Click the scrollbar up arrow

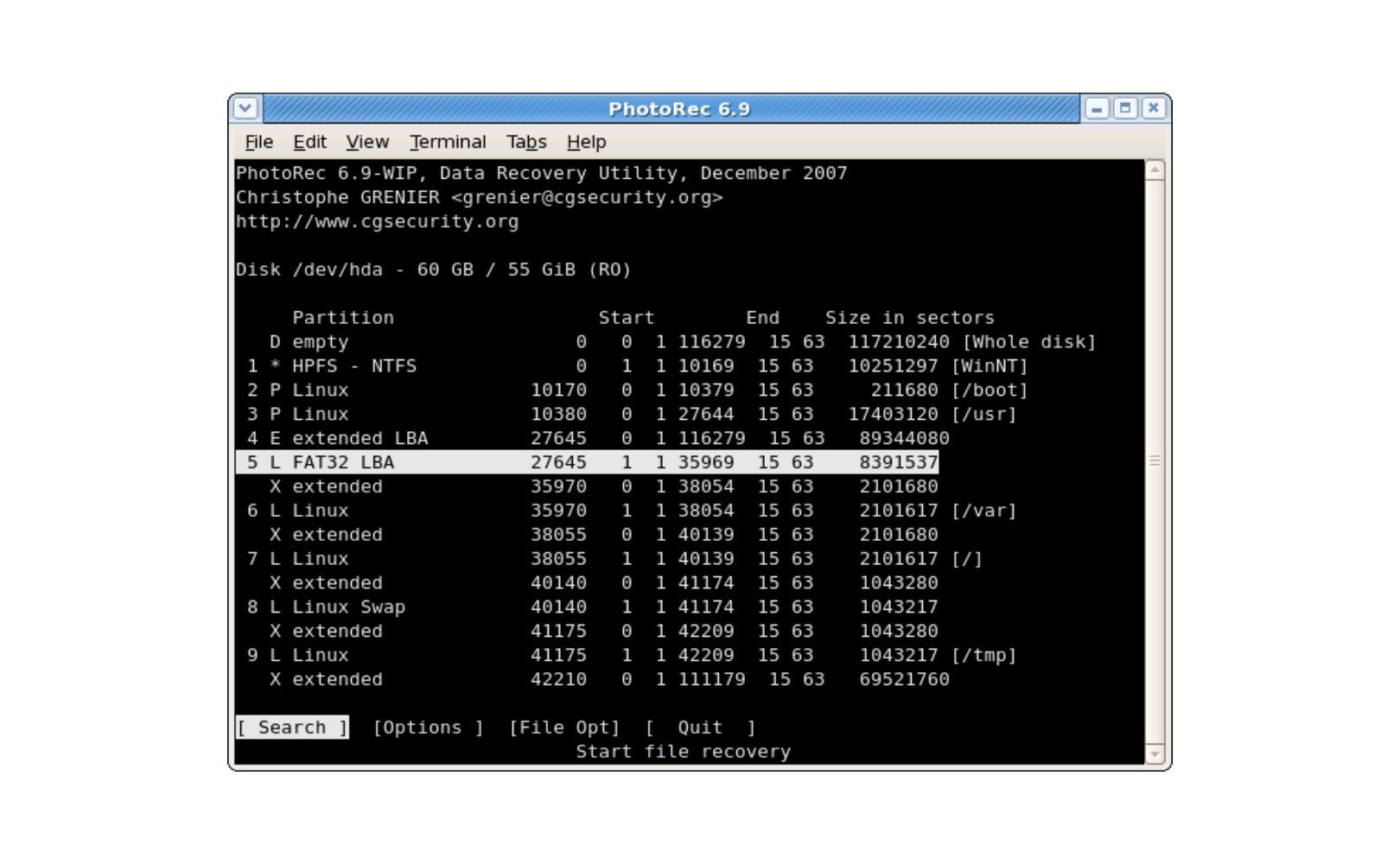[x=1155, y=169]
